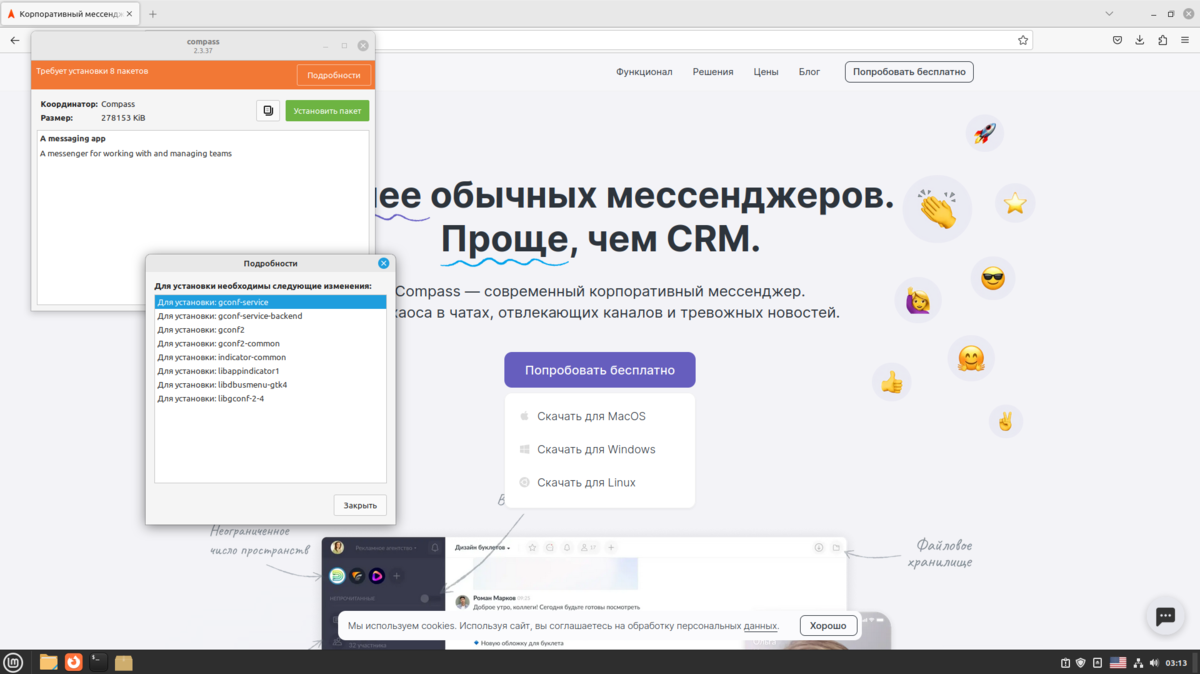1200x674 pixels.
Task: Select the row 'Для установки: gconf-service-backend'
Action: tap(270, 316)
